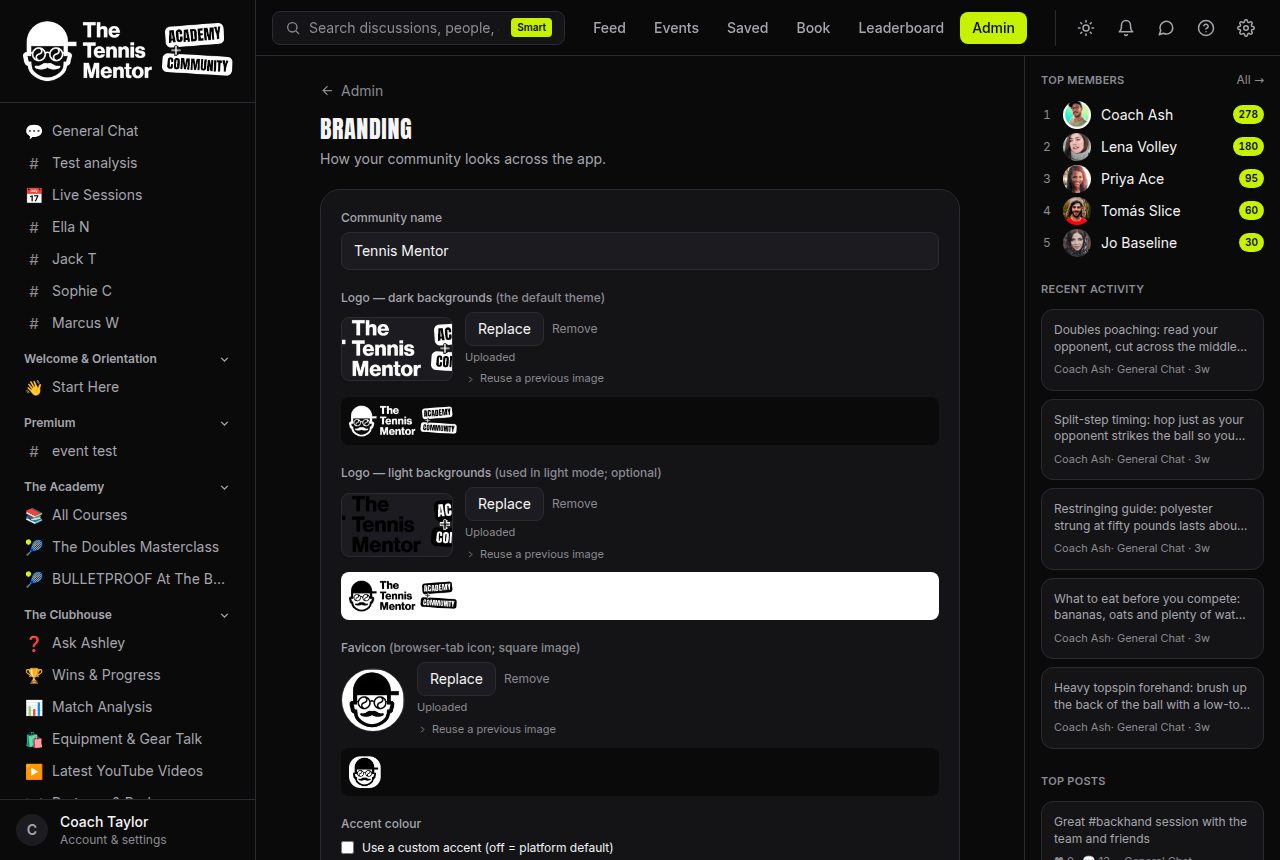Screen dimensions: 1280x860
Task: Remove the favicon image
Action: [x=527, y=679]
